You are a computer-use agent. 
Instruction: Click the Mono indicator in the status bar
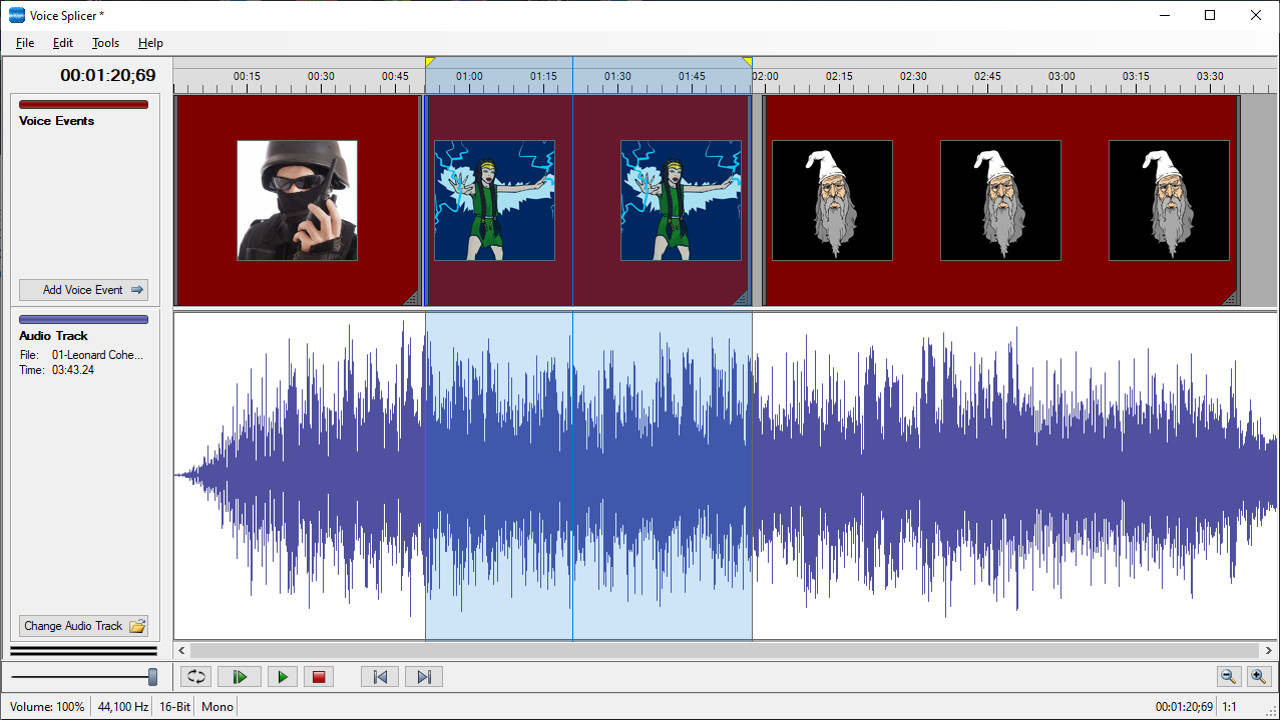click(x=216, y=707)
